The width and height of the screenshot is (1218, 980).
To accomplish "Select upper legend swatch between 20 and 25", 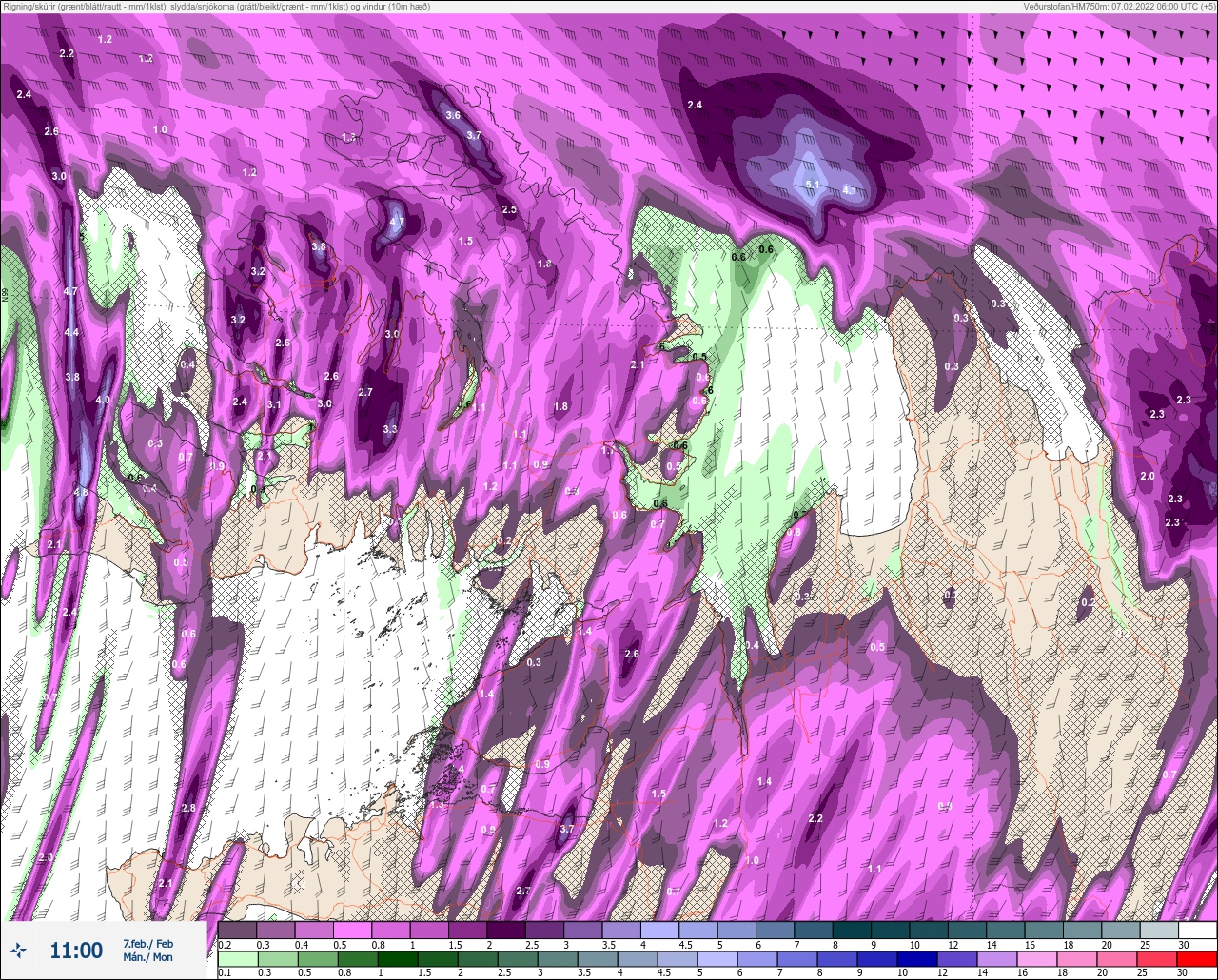I will tap(1121, 930).
